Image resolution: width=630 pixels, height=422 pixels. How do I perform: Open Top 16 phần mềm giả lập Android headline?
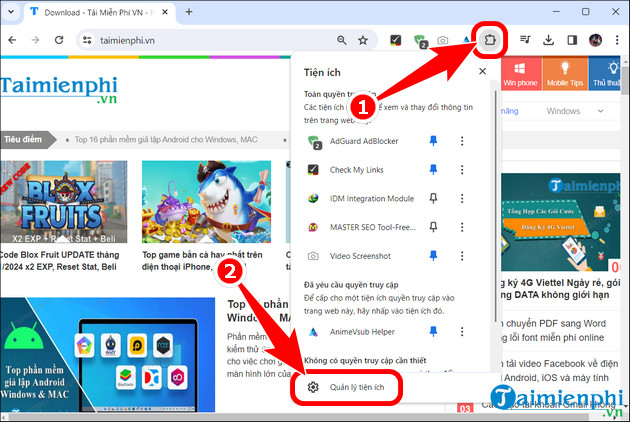[166, 140]
